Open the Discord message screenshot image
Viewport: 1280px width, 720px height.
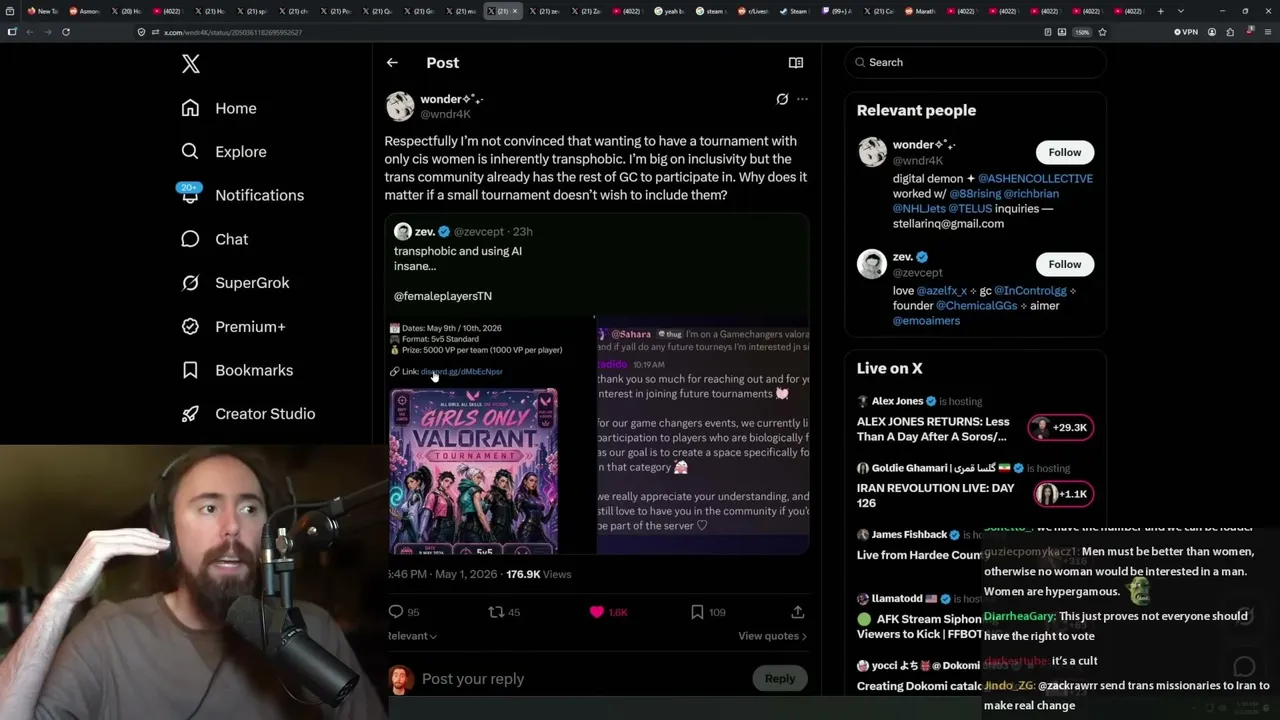coord(703,436)
